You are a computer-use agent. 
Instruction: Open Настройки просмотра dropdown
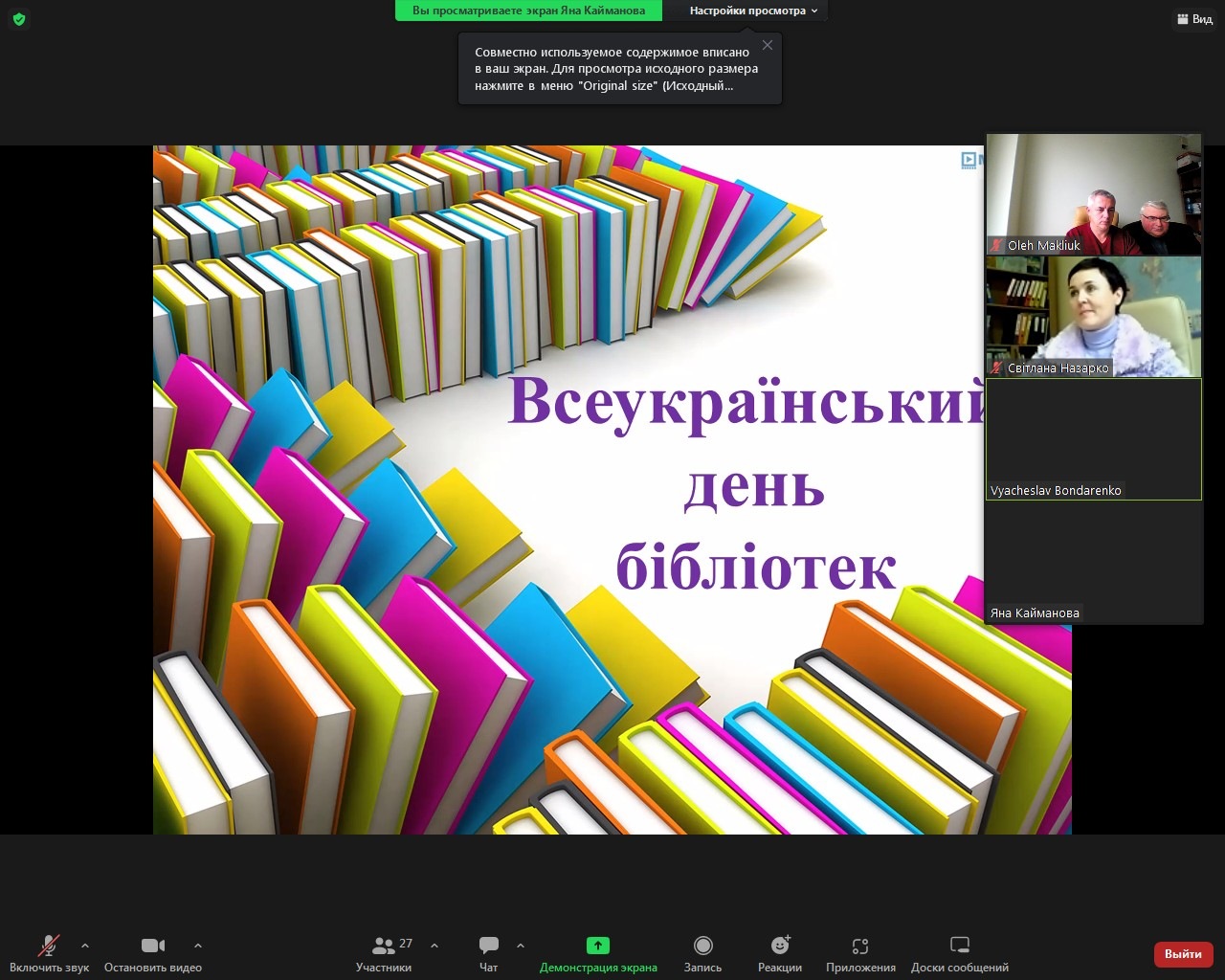coord(753,11)
